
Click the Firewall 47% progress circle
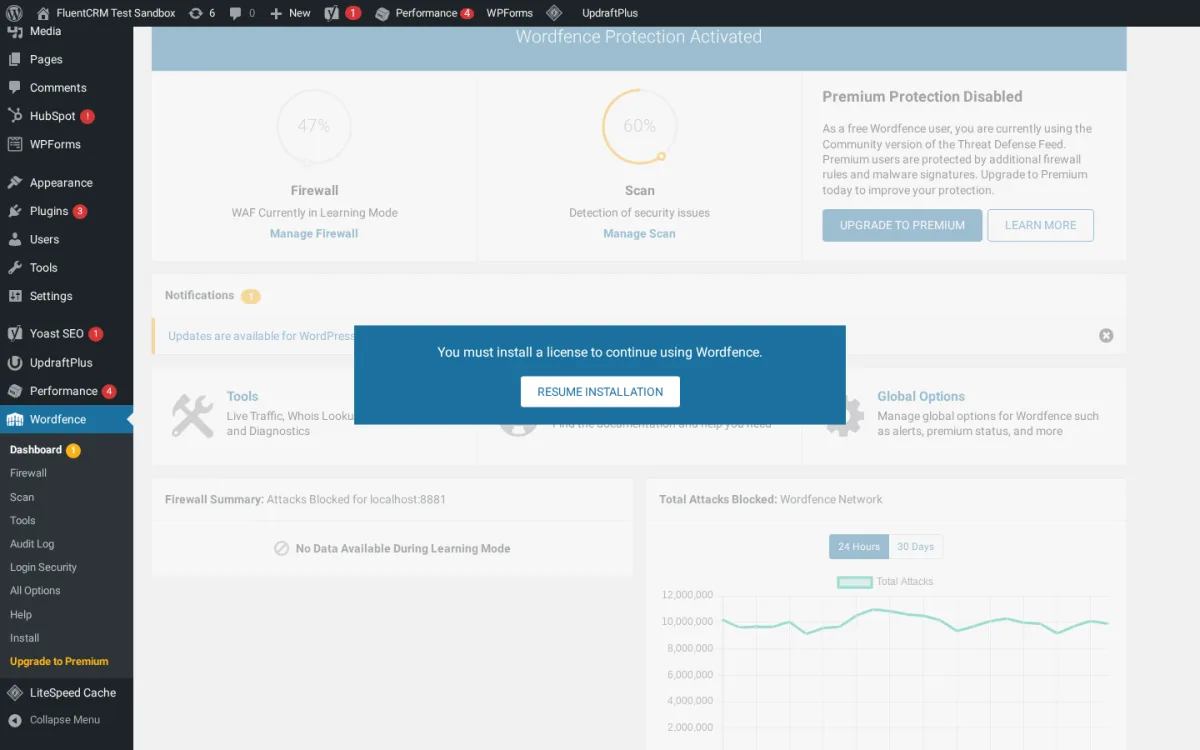[314, 126]
